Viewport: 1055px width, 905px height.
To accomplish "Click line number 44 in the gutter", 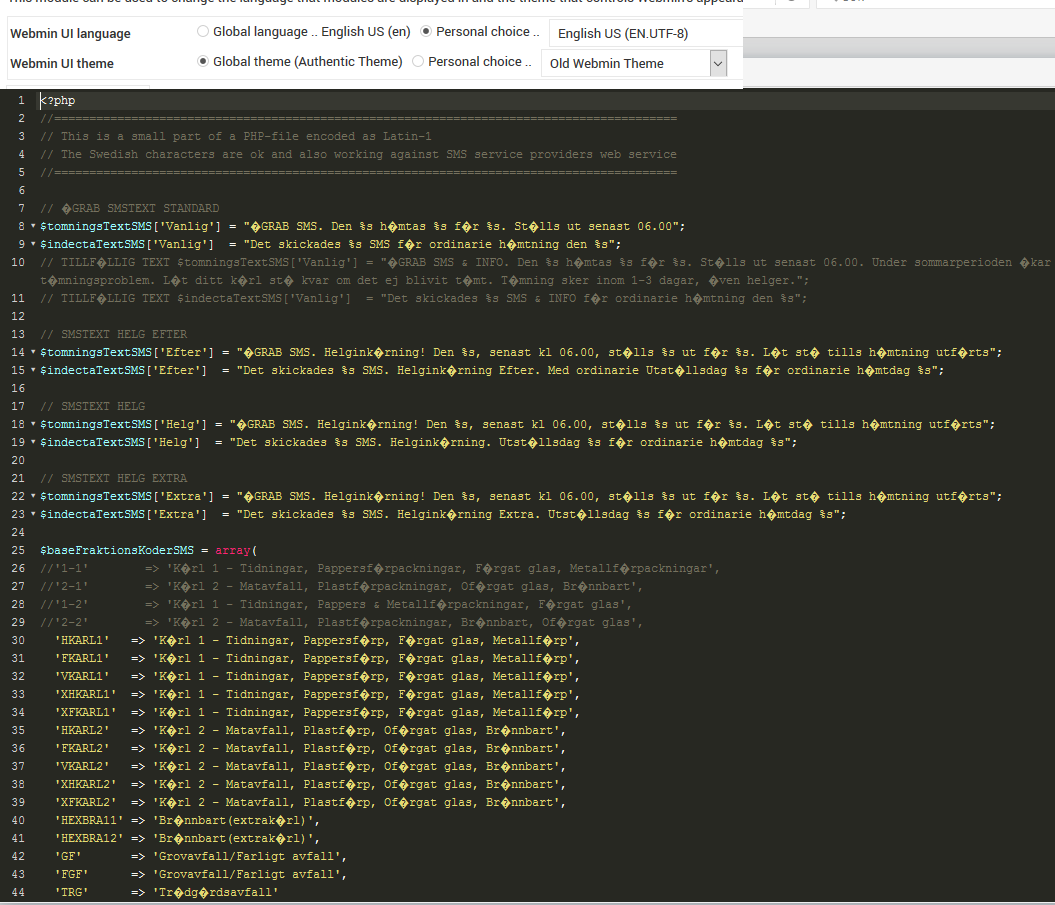I will (18, 893).
